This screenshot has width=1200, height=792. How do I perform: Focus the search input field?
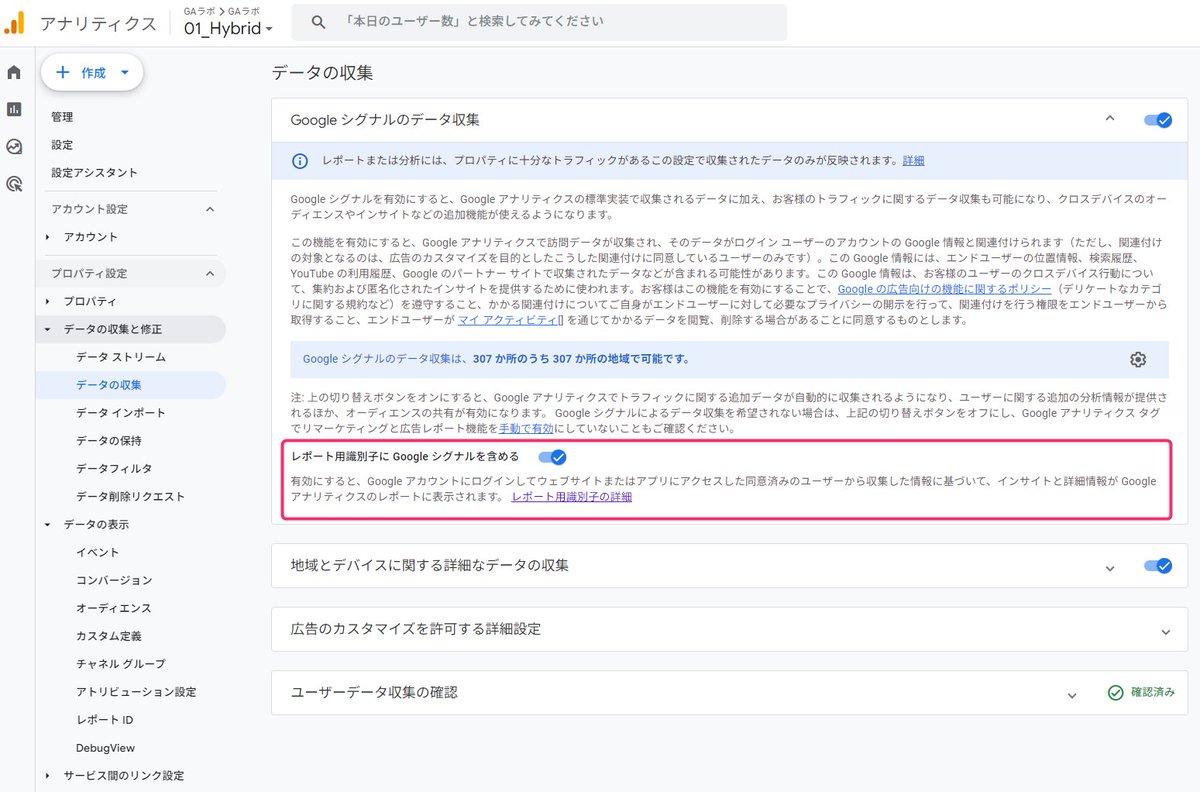[539, 21]
